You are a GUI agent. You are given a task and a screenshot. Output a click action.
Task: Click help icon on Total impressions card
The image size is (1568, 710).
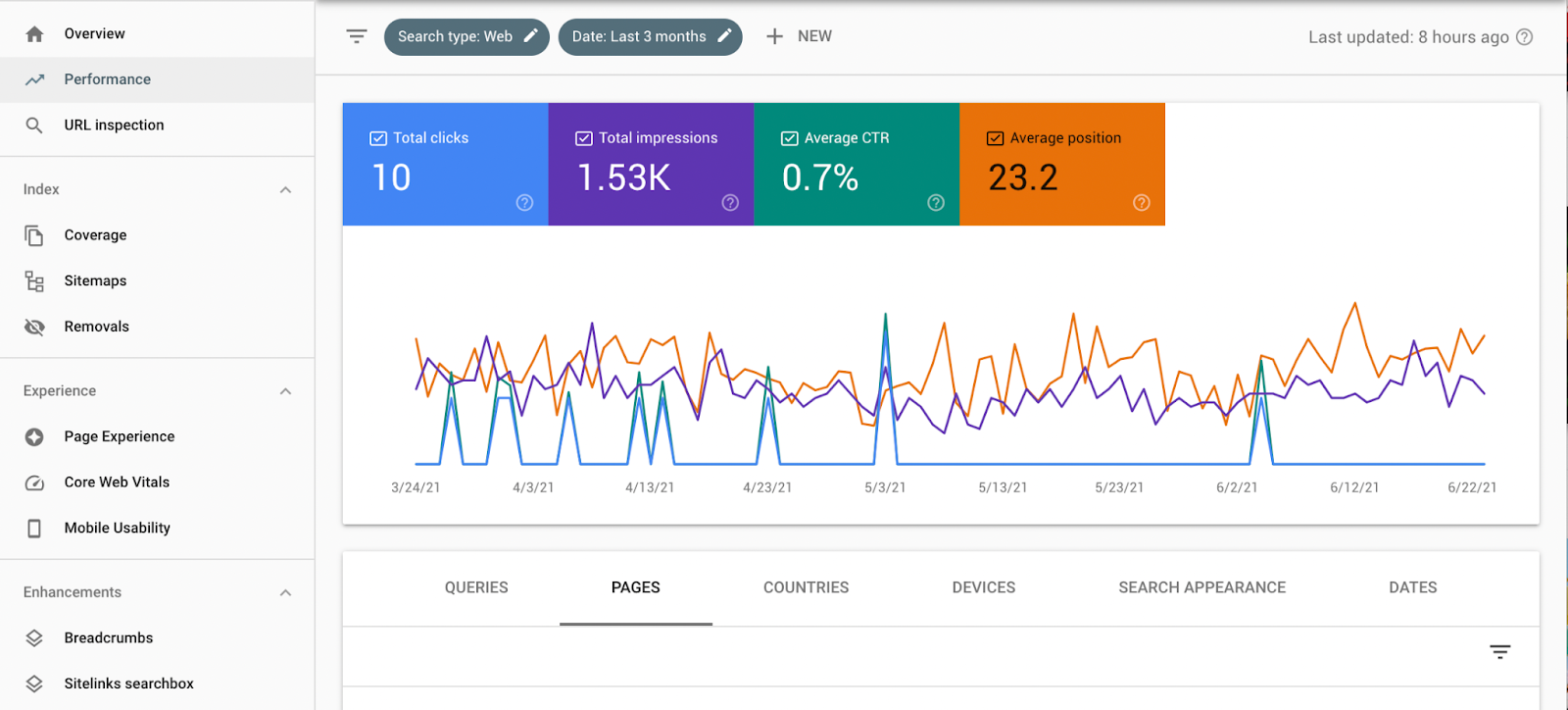coord(730,203)
